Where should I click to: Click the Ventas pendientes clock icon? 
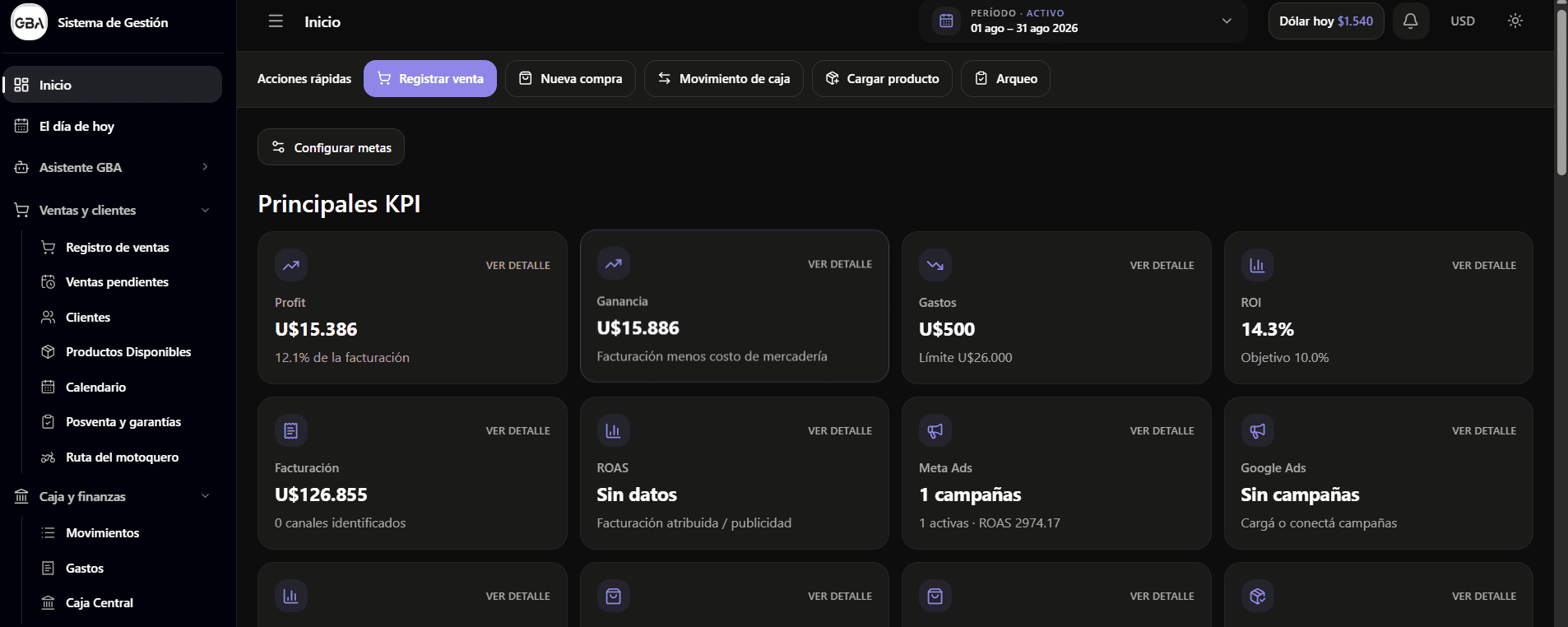[49, 282]
